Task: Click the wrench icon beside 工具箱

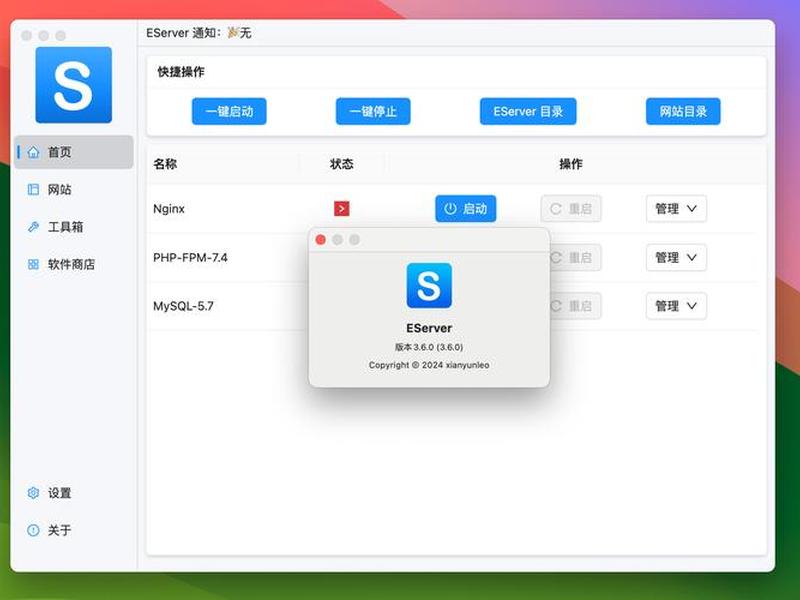Action: pos(33,227)
